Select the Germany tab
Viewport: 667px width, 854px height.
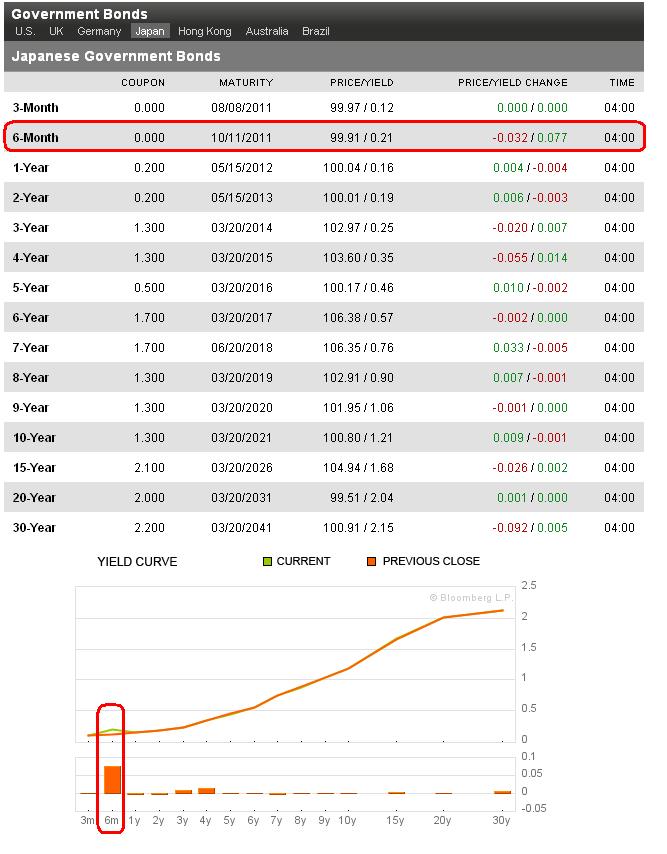tap(99, 31)
